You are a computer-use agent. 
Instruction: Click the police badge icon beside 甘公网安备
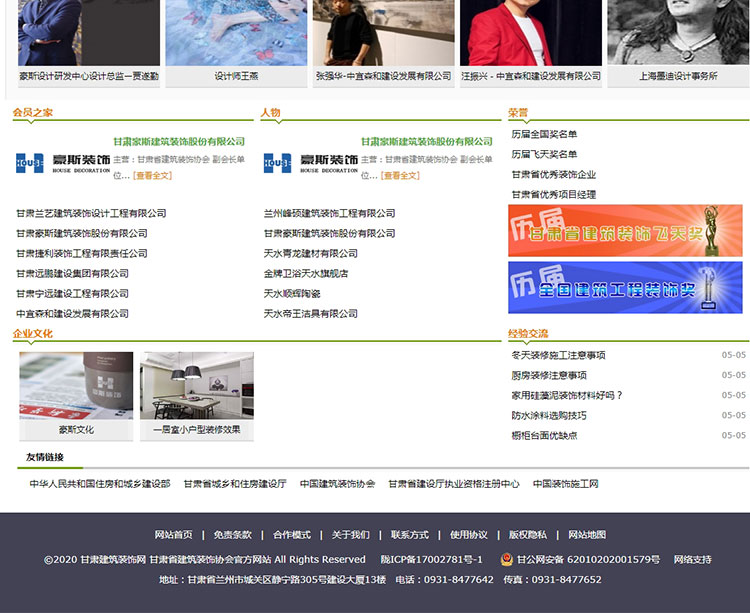tap(507, 559)
